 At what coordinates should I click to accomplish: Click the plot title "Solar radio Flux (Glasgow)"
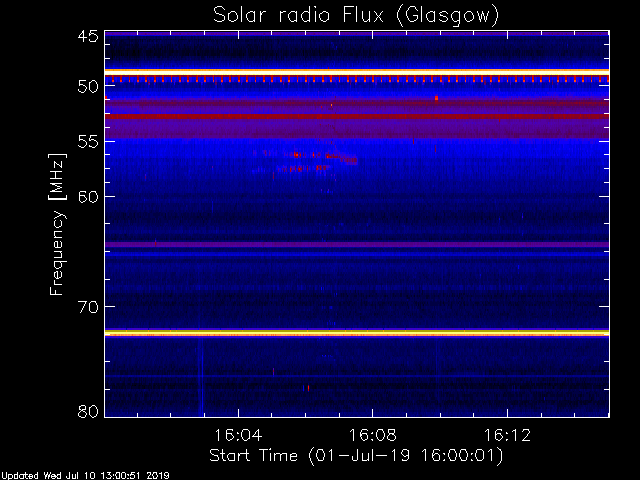[356, 16]
